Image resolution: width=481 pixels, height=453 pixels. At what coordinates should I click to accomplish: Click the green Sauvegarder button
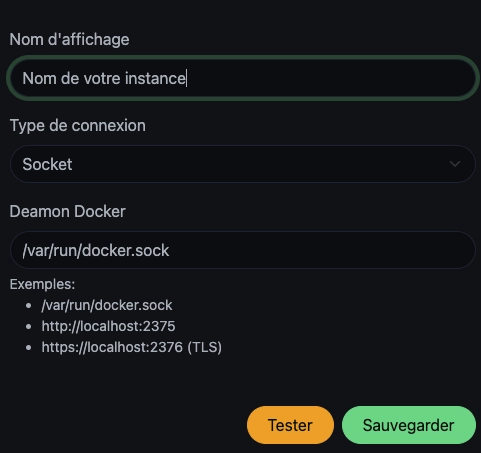point(409,425)
